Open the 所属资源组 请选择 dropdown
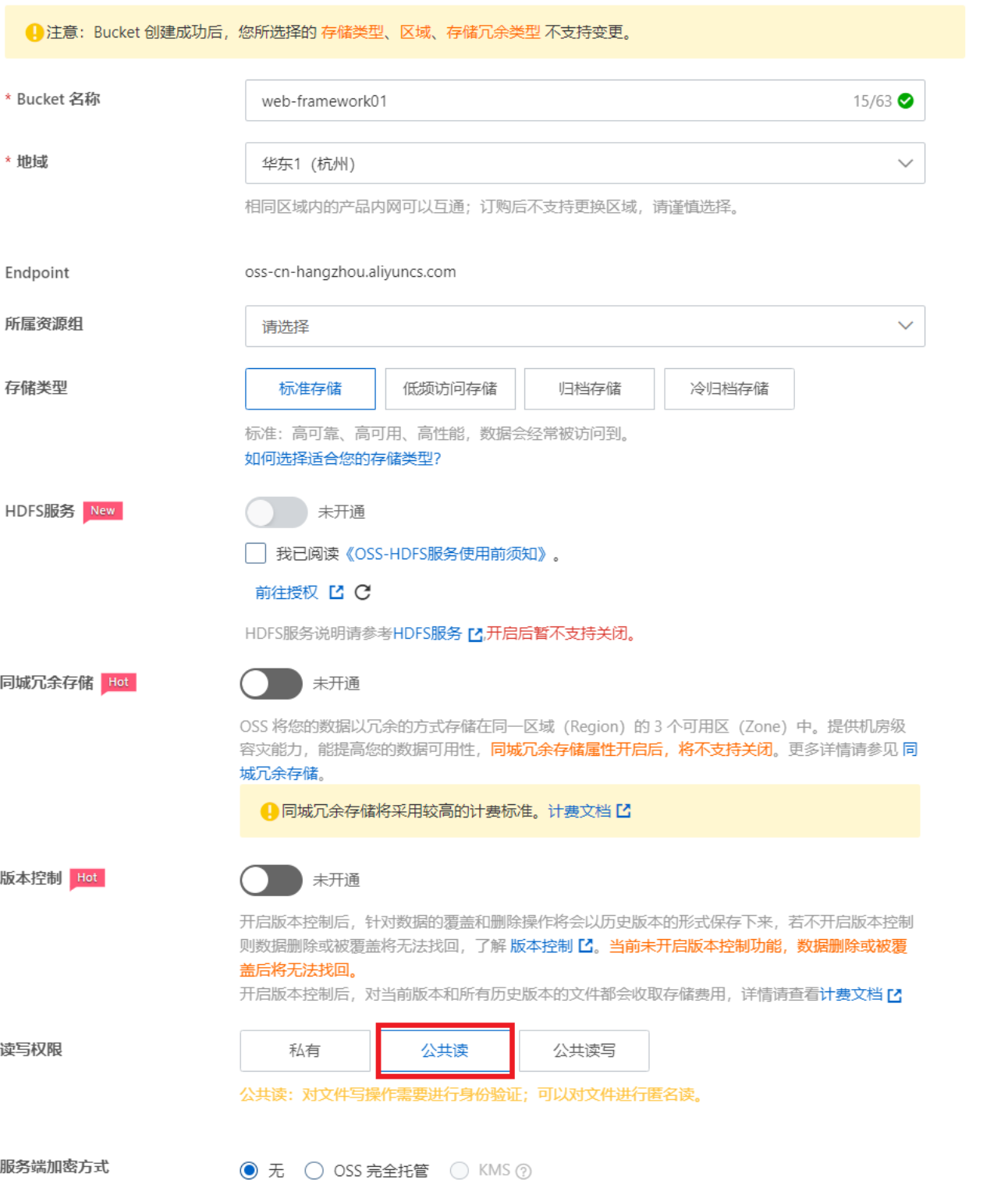 [x=585, y=326]
